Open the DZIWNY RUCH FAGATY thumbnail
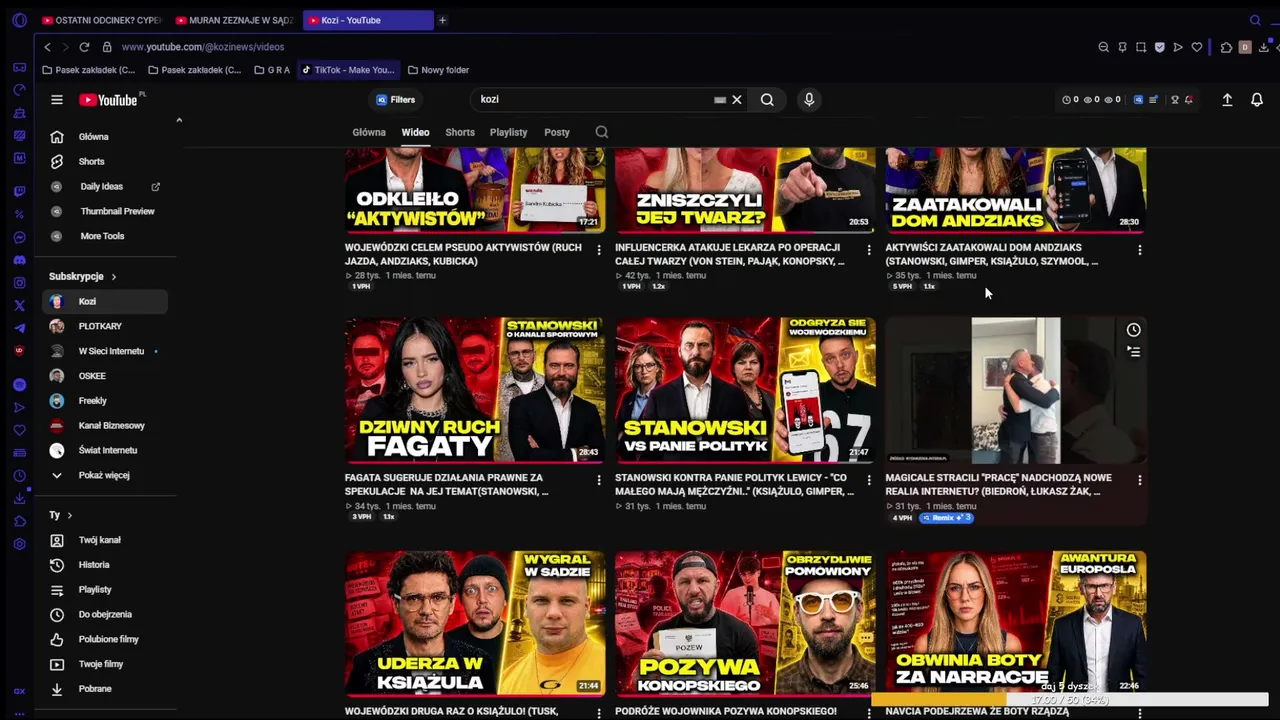Viewport: 1280px width, 720px height. click(475, 390)
